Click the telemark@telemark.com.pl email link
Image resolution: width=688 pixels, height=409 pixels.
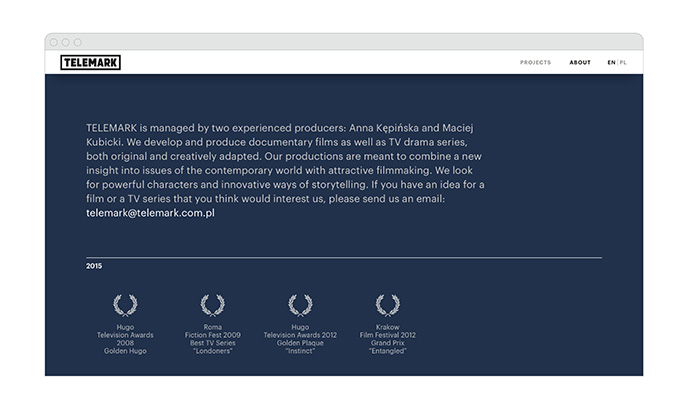pos(151,213)
